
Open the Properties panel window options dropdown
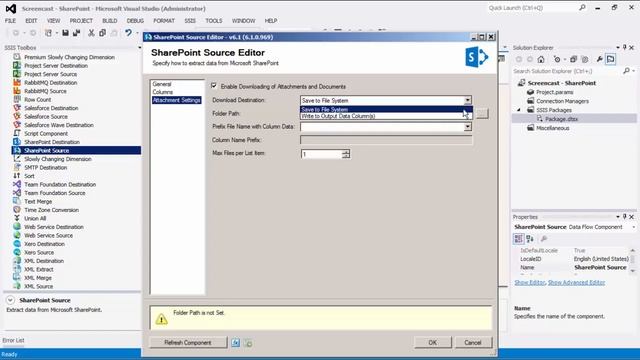point(618,217)
